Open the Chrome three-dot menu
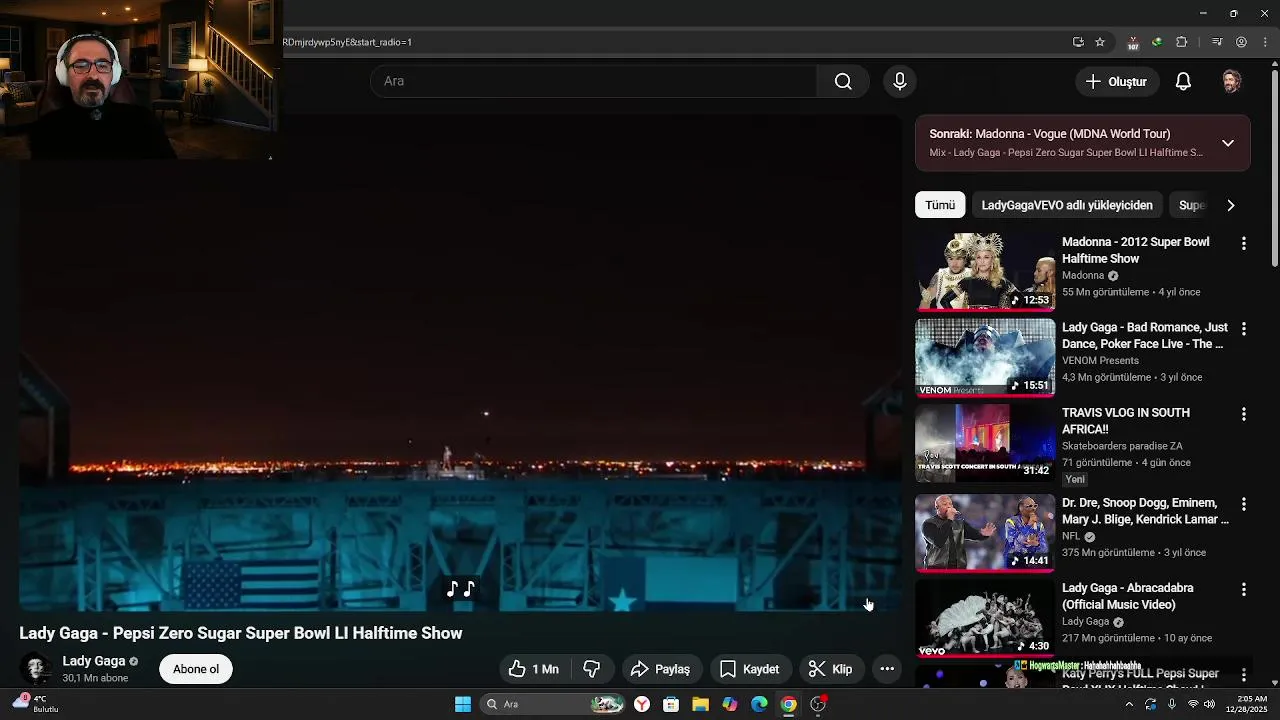 coord(1265,42)
